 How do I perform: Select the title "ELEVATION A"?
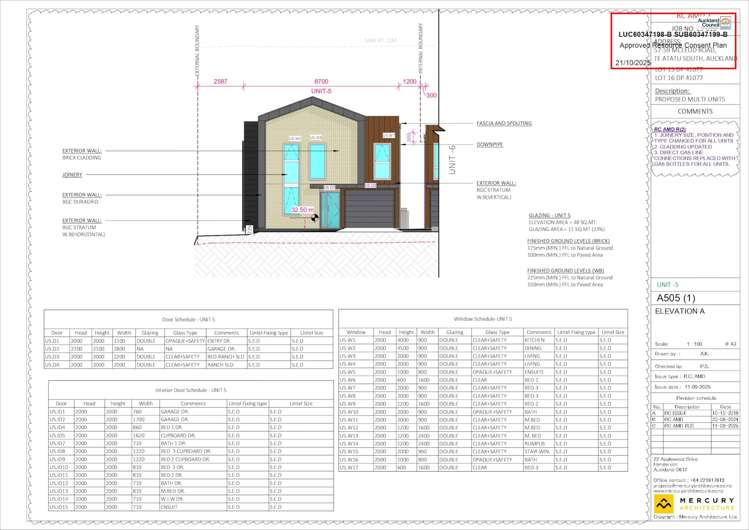click(679, 311)
